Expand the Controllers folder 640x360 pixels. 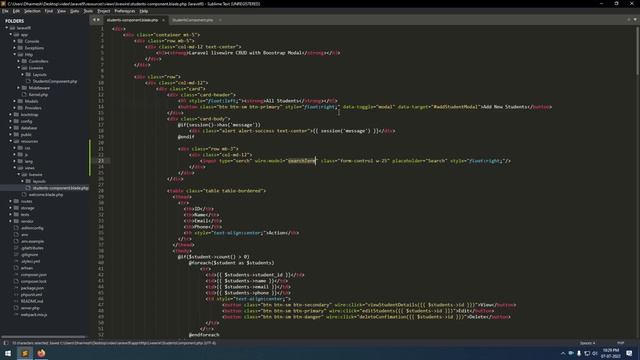pos(18,61)
